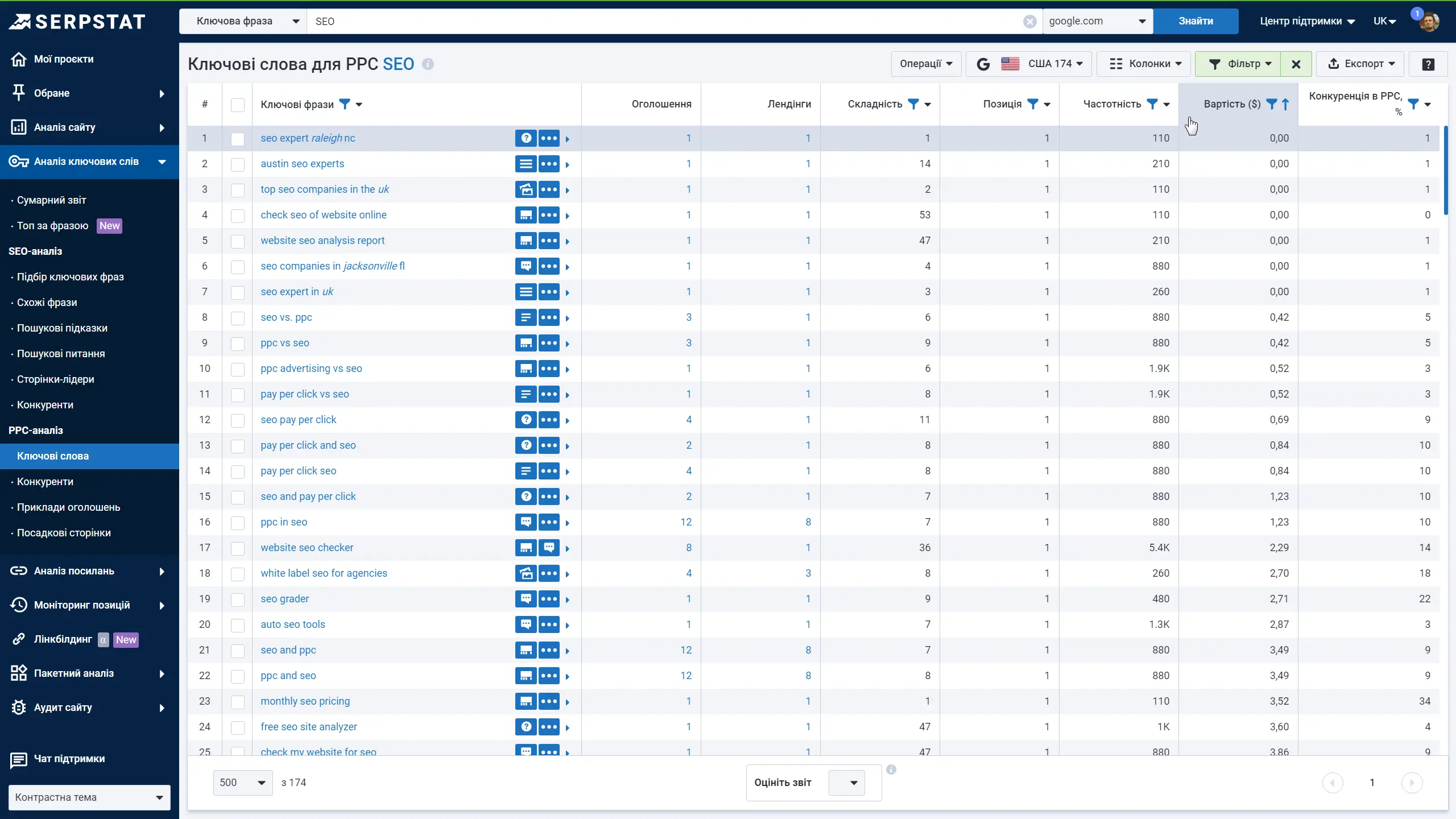This screenshot has width=1456, height=819.
Task: Open the Операції dropdown
Action: (926, 64)
